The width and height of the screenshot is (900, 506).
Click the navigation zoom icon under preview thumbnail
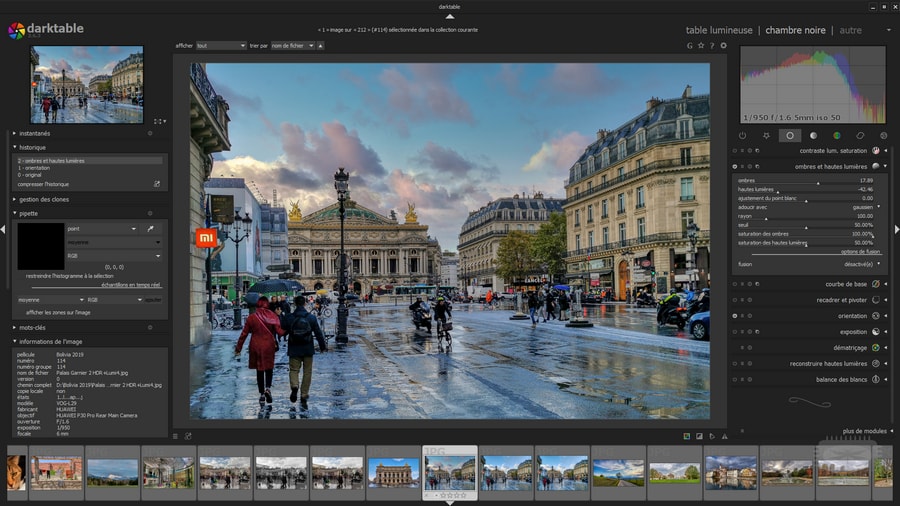click(x=158, y=122)
